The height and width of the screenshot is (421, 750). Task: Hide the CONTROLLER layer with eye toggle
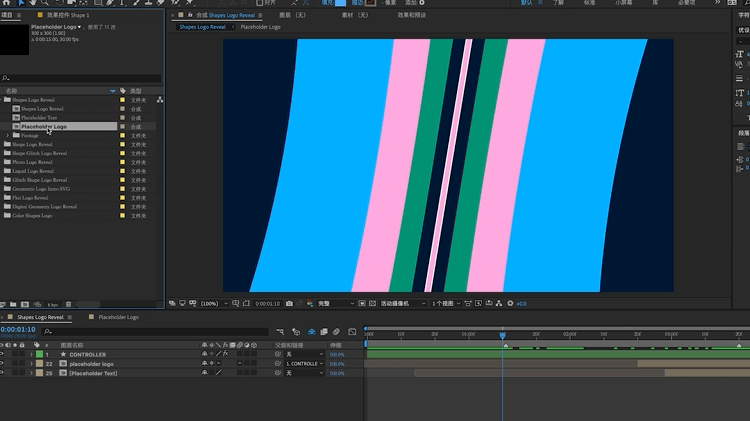(x=3, y=354)
